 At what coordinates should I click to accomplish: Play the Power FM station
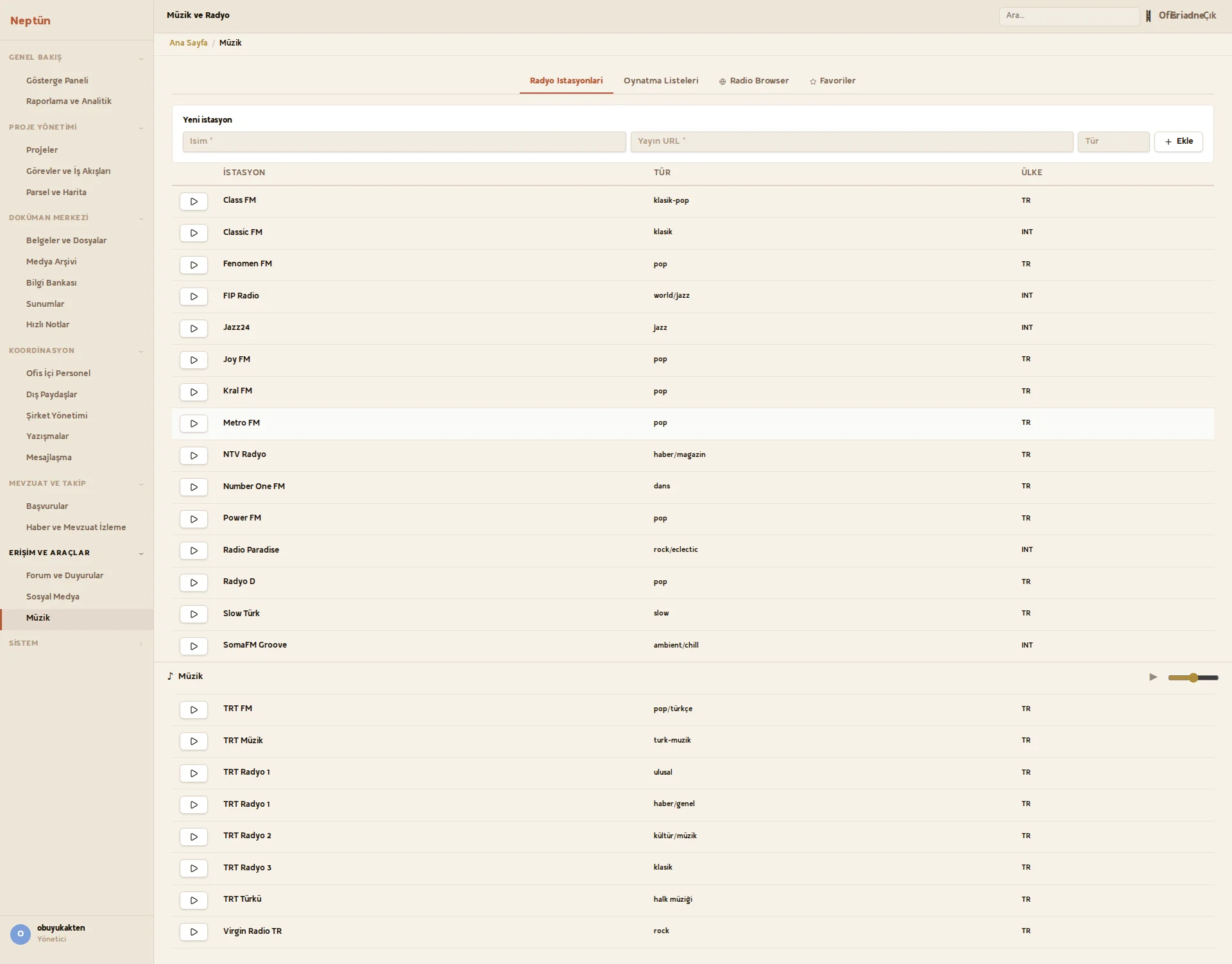pos(194,519)
